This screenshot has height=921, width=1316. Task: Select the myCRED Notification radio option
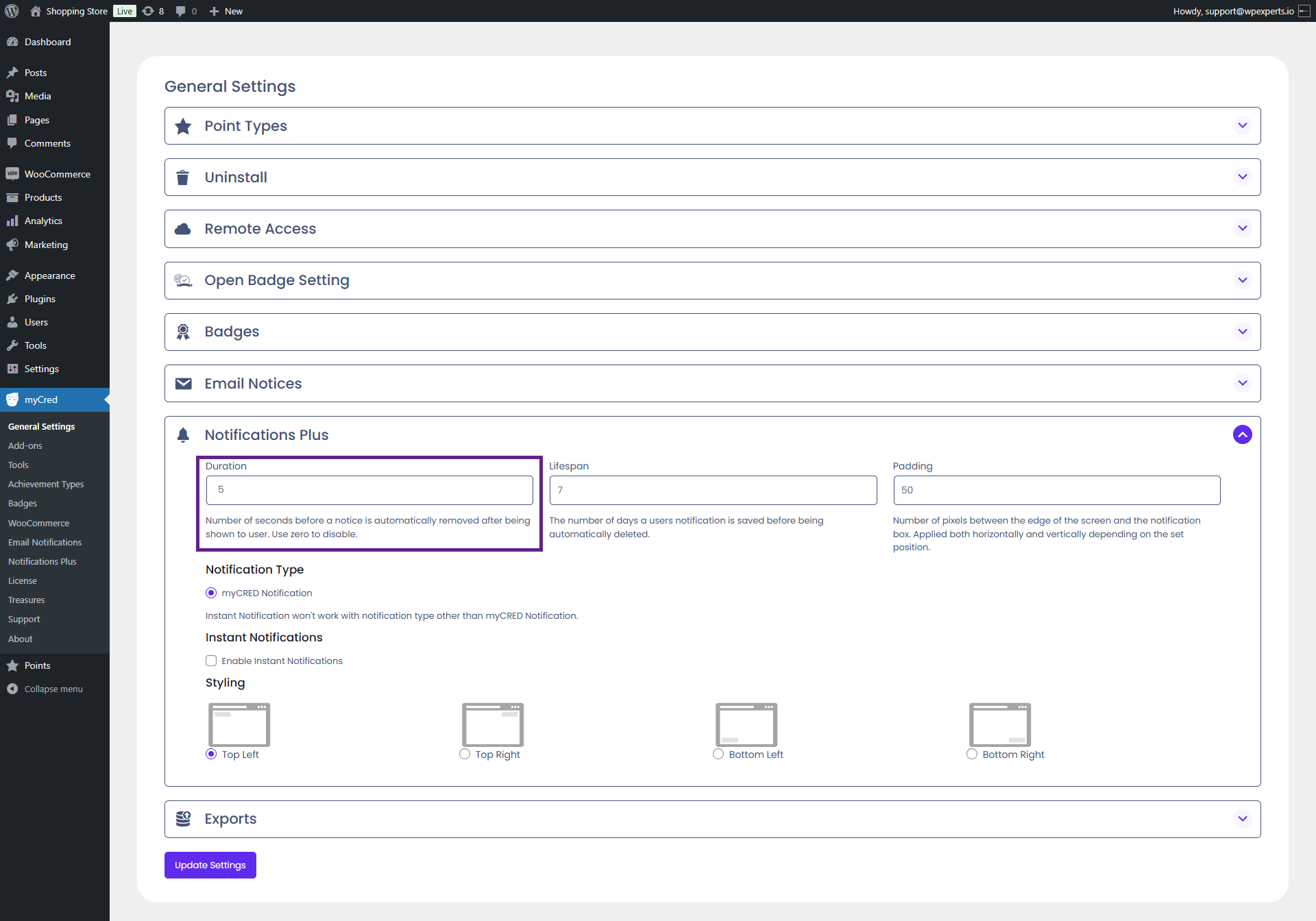coord(211,593)
